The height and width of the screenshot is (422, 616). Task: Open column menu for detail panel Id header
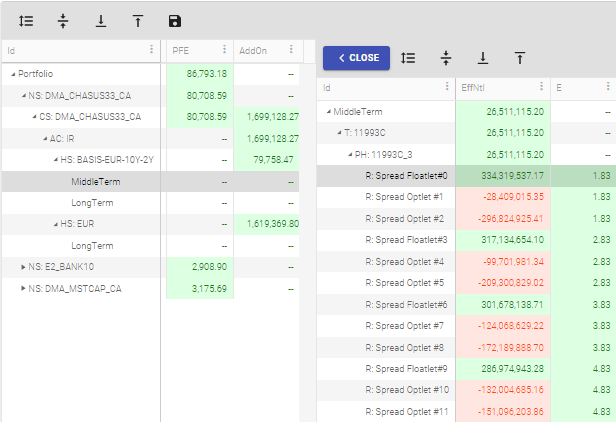pos(447,86)
